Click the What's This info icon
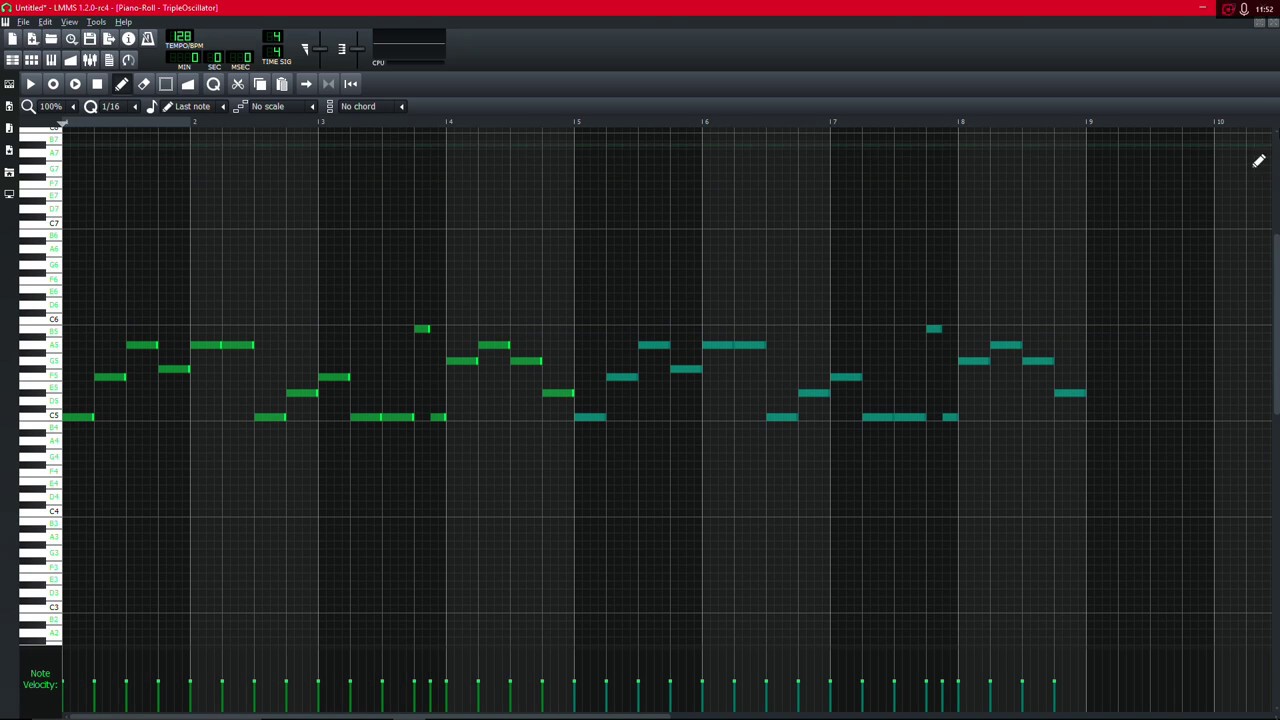Screen dimensions: 1280x720 129,38
